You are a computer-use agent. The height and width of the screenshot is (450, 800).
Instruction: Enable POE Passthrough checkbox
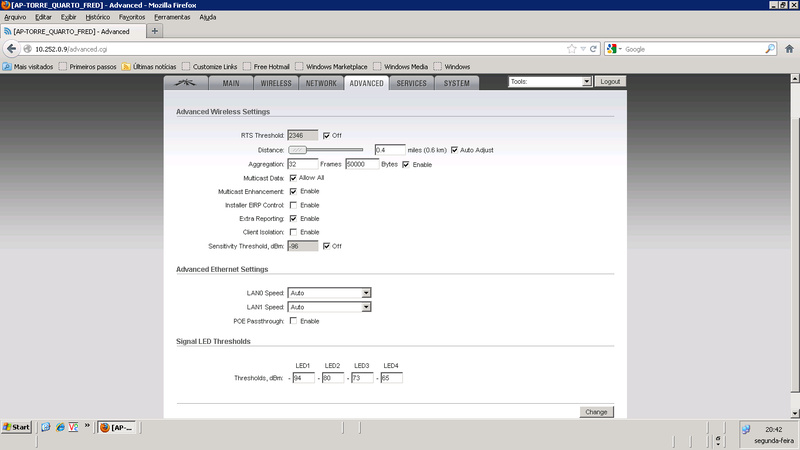coord(293,321)
